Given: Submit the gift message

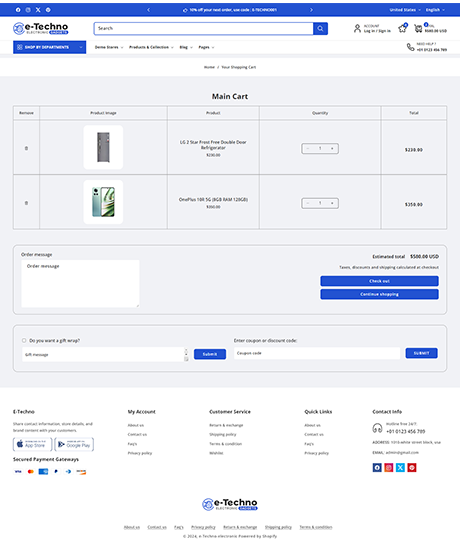Looking at the screenshot, I should tap(210, 354).
